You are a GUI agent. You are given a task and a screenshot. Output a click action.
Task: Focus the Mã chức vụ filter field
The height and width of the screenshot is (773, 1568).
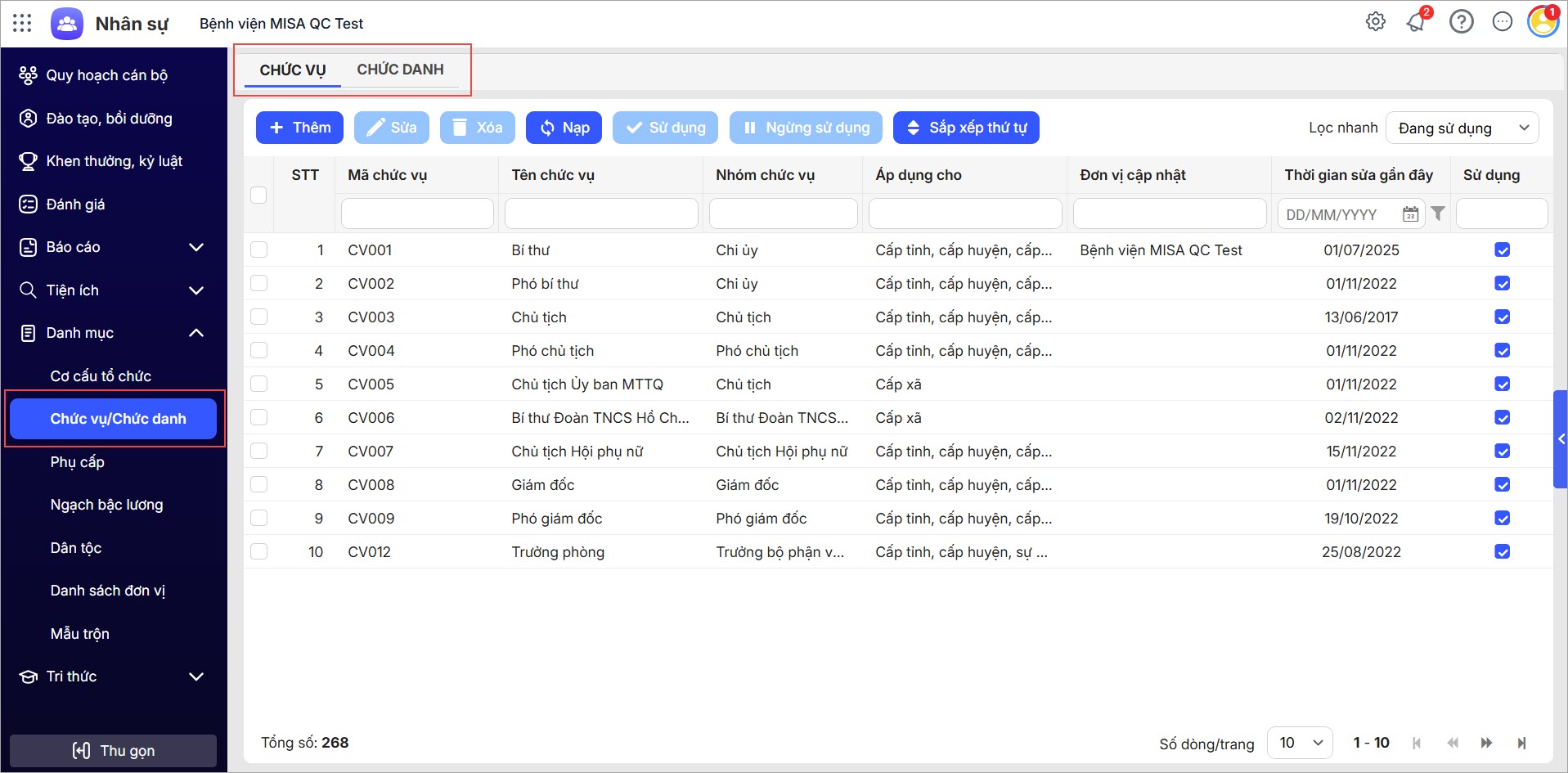(417, 213)
